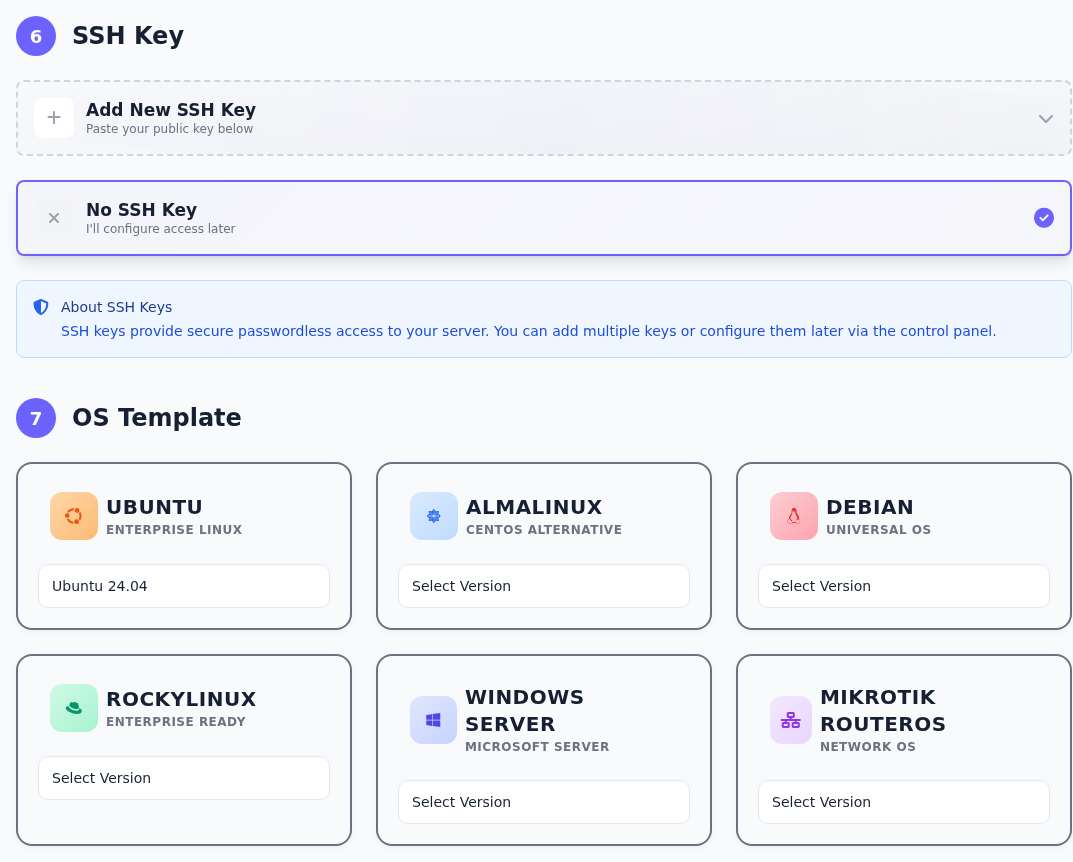The width and height of the screenshot is (1073, 862).
Task: Click the Ubuntu logo icon
Action: pyautogui.click(x=74, y=516)
